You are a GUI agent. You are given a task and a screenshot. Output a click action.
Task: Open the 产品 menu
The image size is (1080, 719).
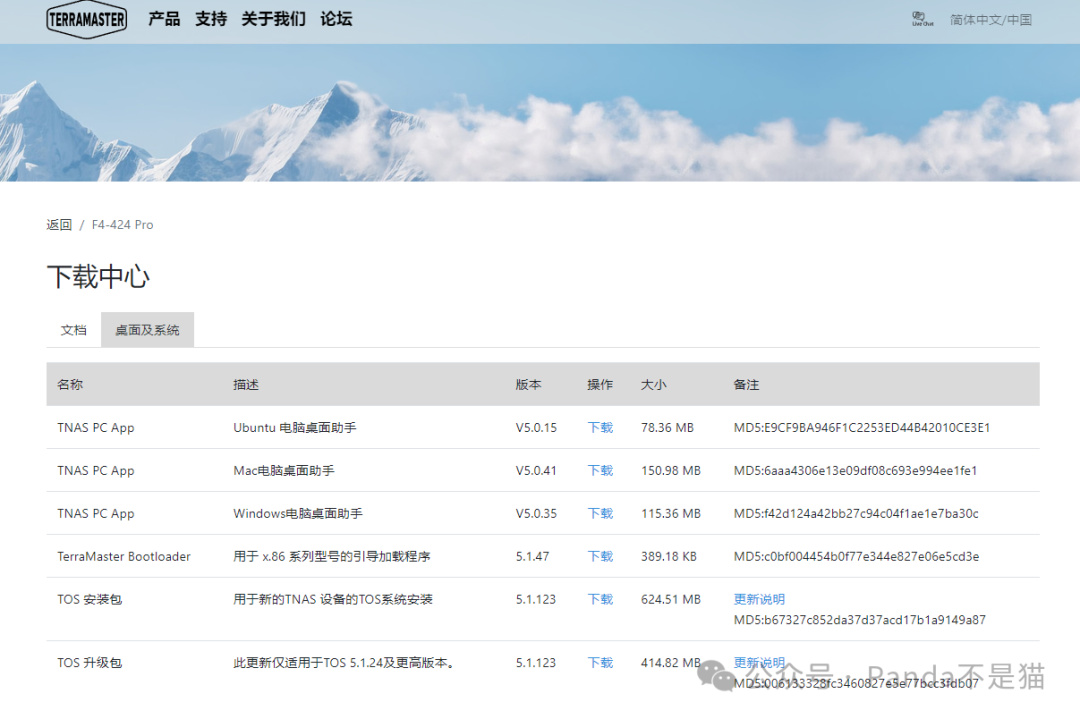point(164,19)
